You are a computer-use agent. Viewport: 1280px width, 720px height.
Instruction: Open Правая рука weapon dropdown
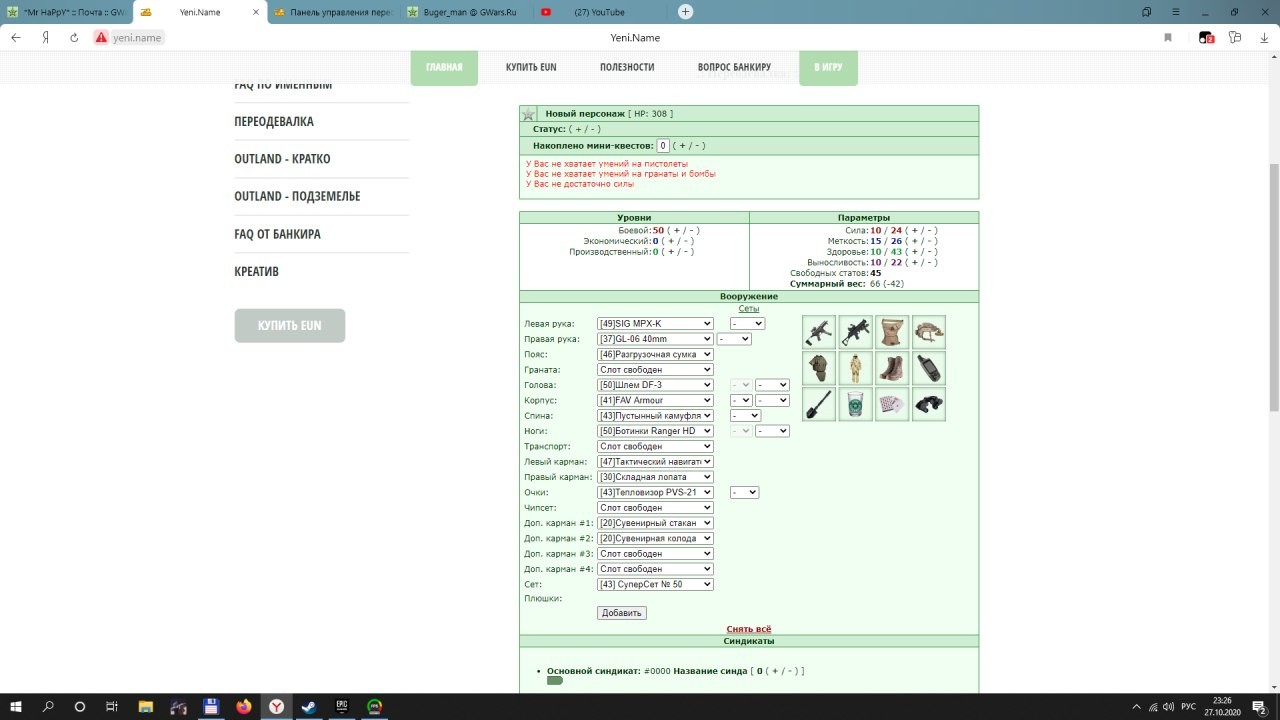tap(655, 339)
